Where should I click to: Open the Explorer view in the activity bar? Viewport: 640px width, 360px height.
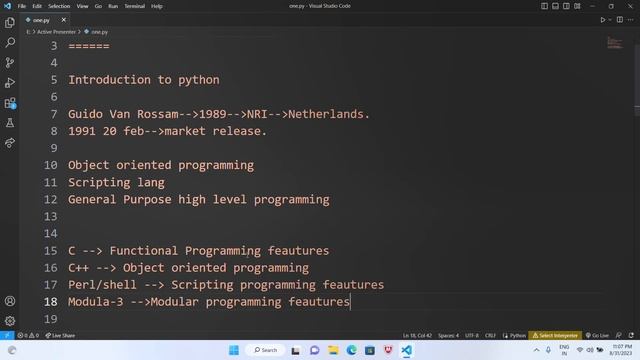pos(10,22)
